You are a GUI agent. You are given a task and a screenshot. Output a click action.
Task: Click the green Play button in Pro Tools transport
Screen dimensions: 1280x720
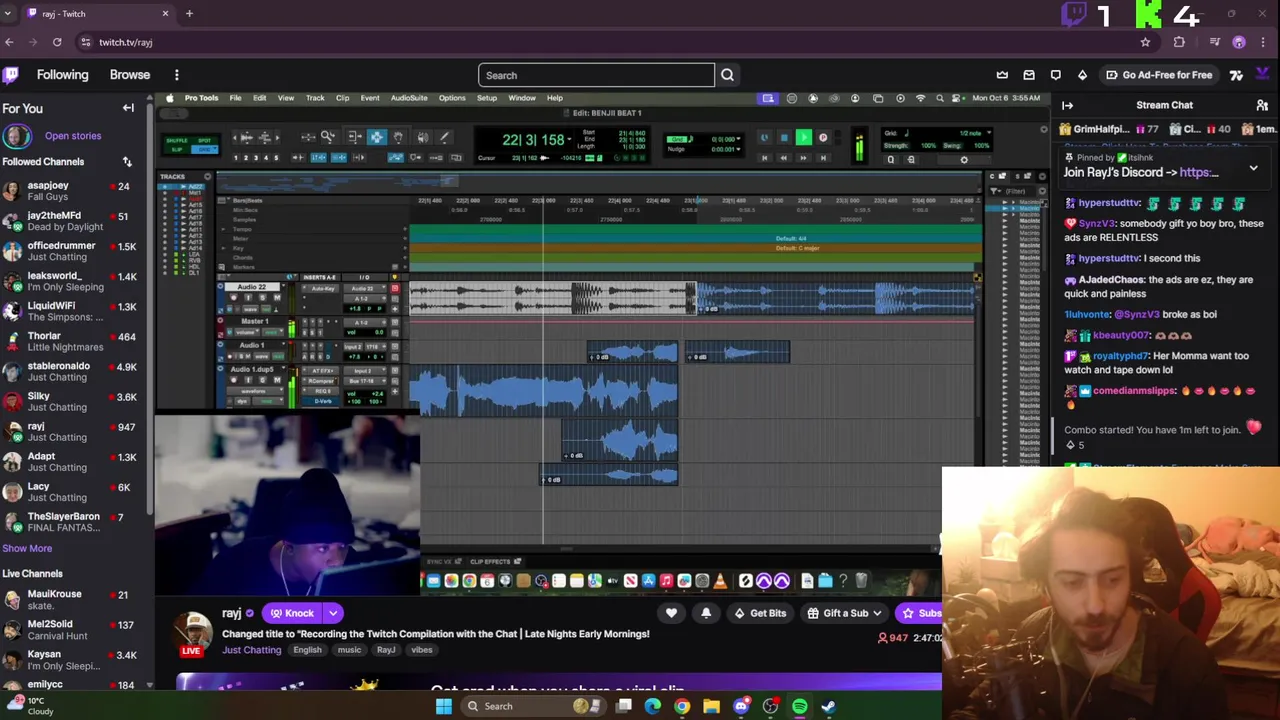point(803,138)
